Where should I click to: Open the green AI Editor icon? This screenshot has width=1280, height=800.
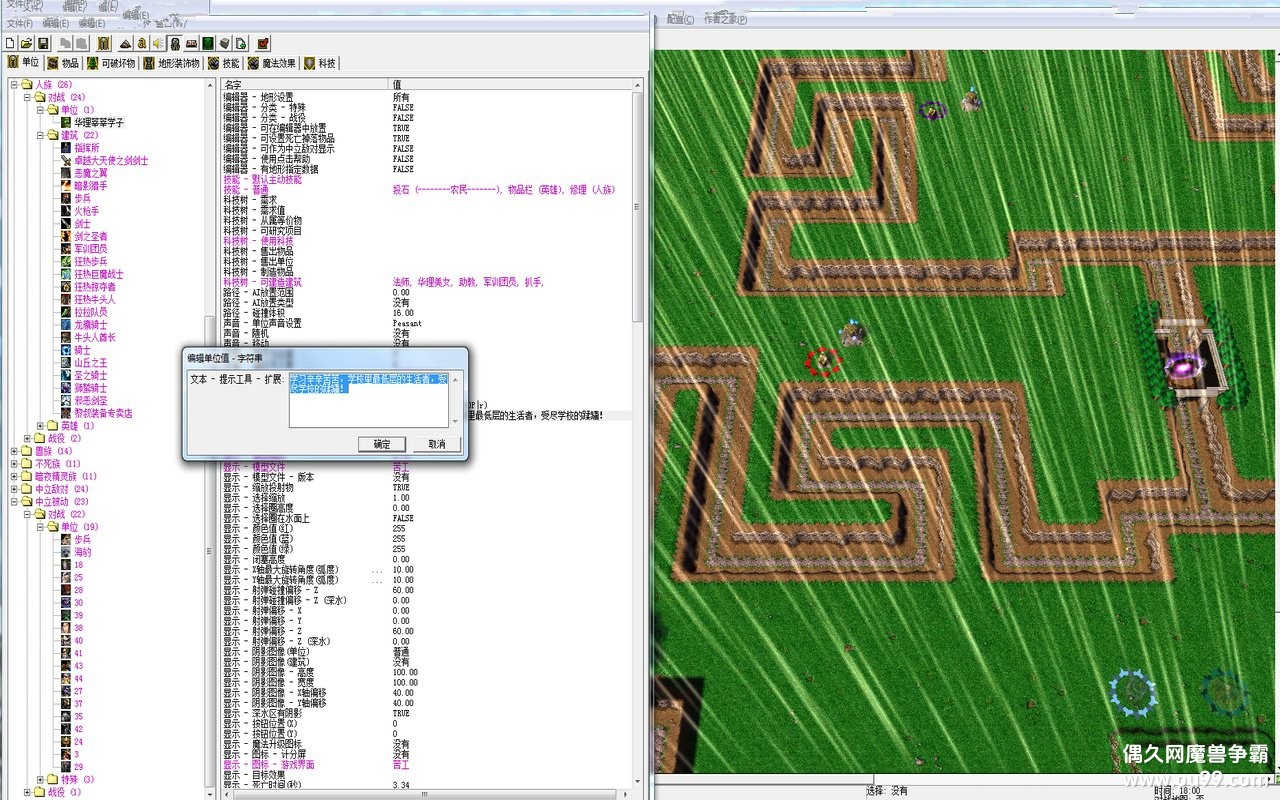point(208,43)
